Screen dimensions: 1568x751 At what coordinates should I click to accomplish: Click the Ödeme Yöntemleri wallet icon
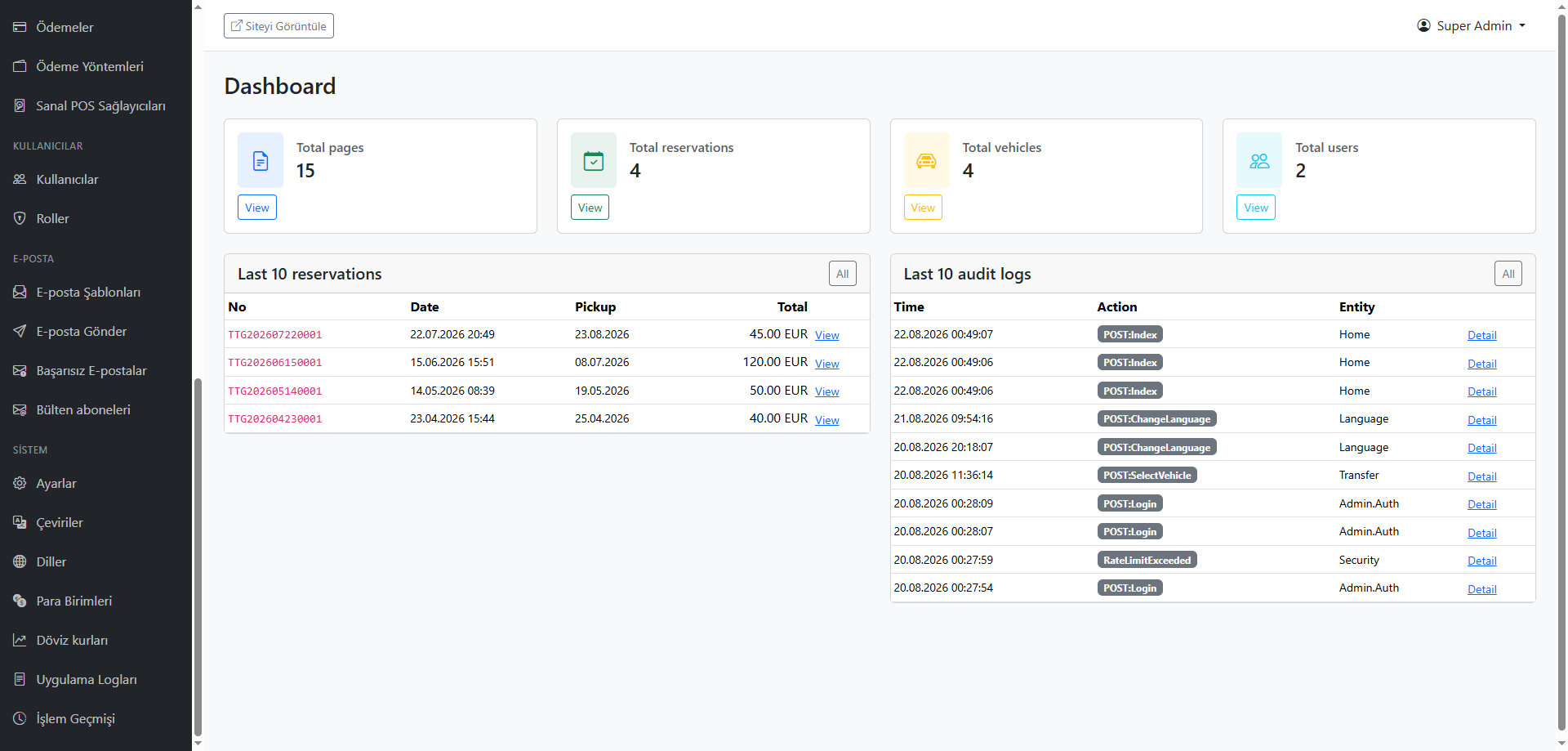pyautogui.click(x=20, y=66)
